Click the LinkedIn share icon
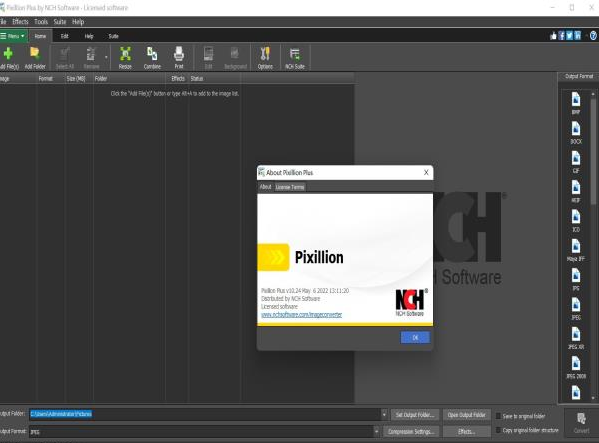Viewport: 599px width, 443px height. pyautogui.click(x=578, y=36)
